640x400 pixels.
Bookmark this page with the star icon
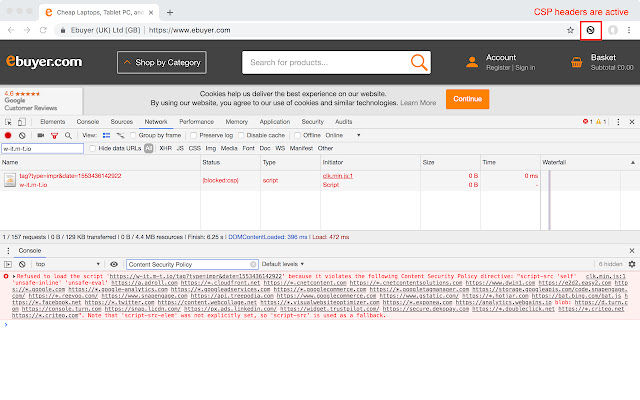572,31
